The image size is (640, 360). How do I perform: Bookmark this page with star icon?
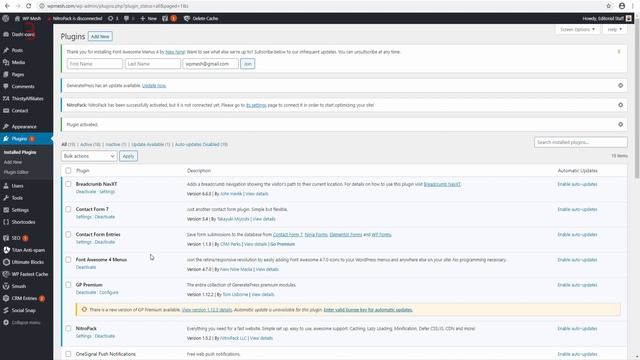[609, 6]
